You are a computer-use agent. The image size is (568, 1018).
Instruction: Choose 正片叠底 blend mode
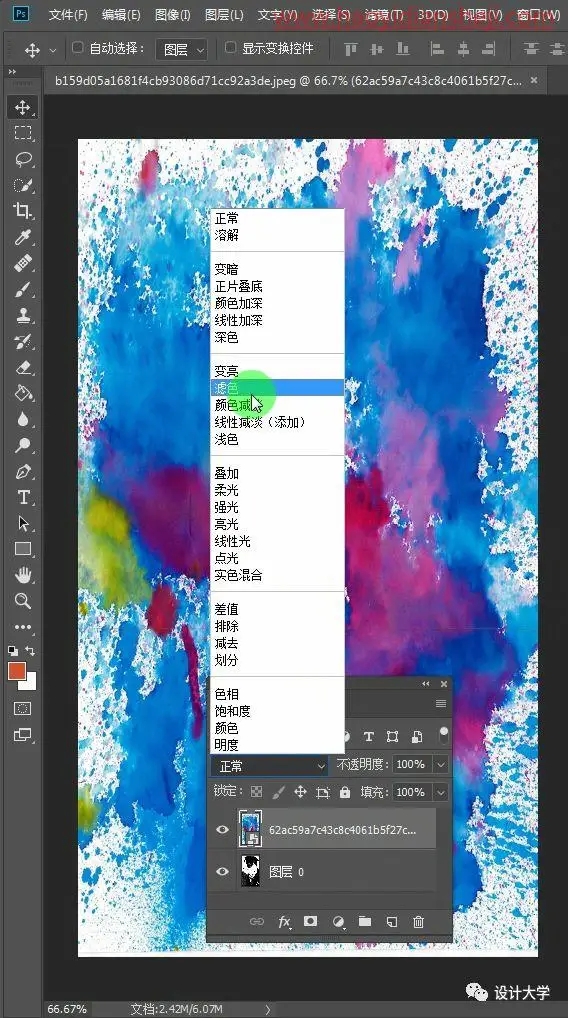coord(238,286)
